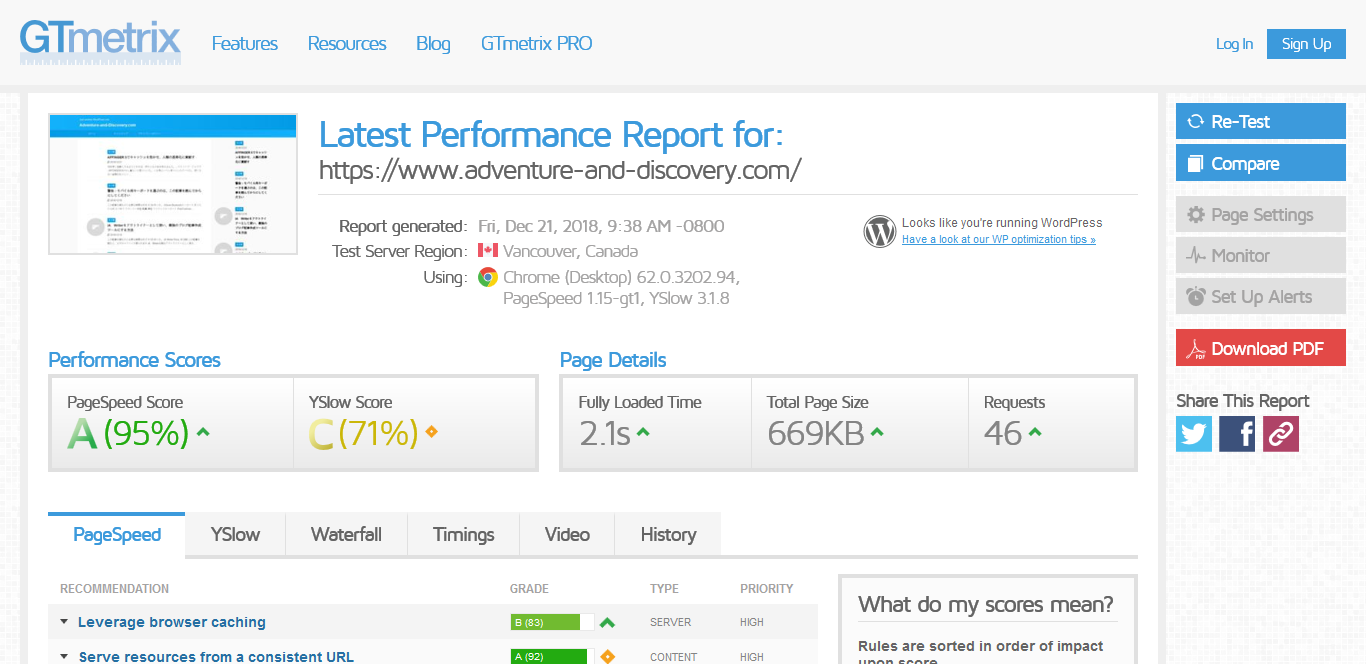This screenshot has width=1366, height=664.
Task: Click Set Up Alerts
Action: tap(1261, 297)
